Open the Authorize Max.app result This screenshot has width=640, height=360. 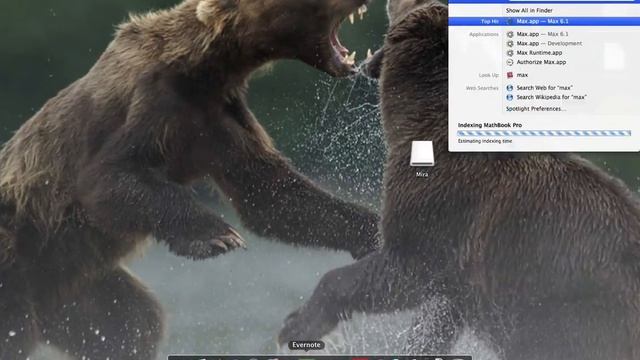click(x=536, y=62)
